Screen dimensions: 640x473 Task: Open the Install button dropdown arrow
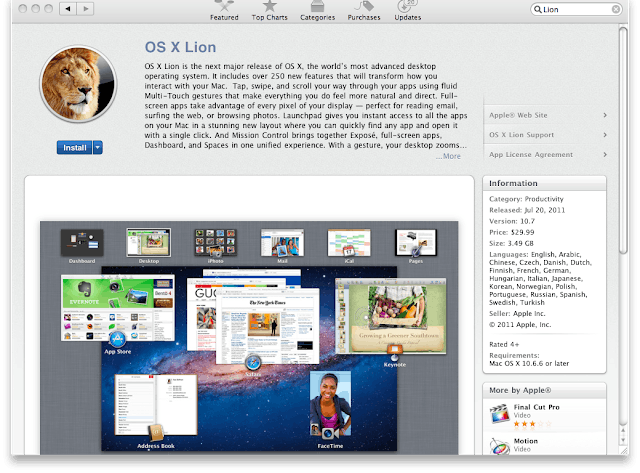point(98,147)
